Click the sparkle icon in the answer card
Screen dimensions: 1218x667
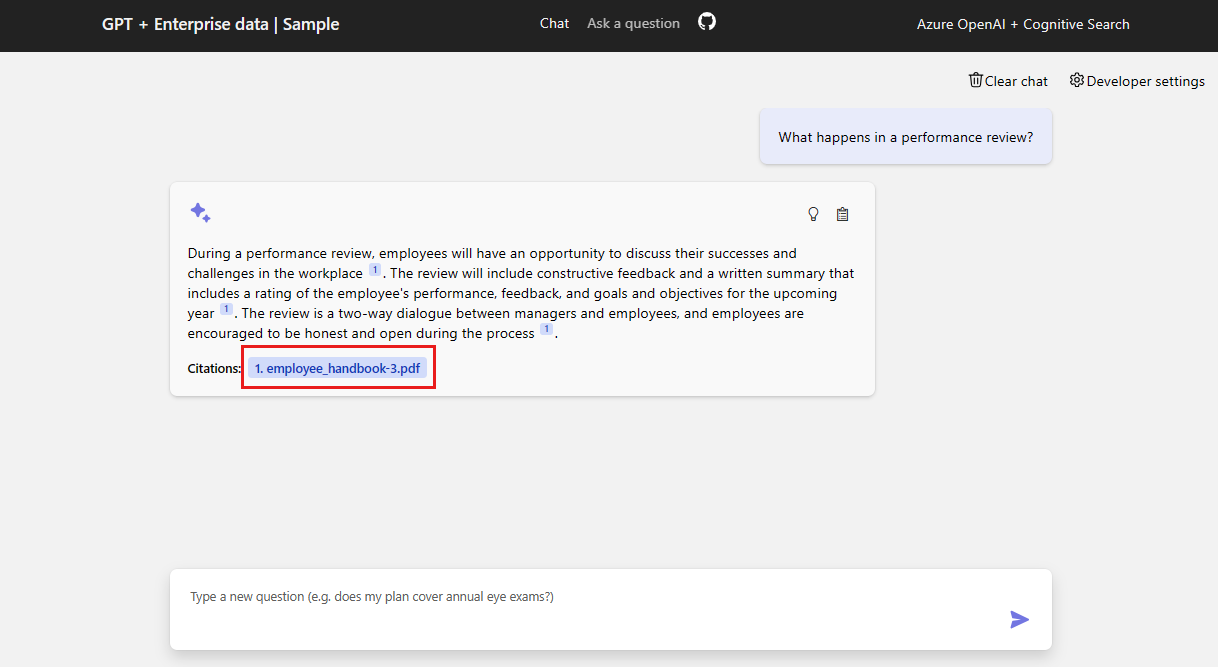click(200, 213)
